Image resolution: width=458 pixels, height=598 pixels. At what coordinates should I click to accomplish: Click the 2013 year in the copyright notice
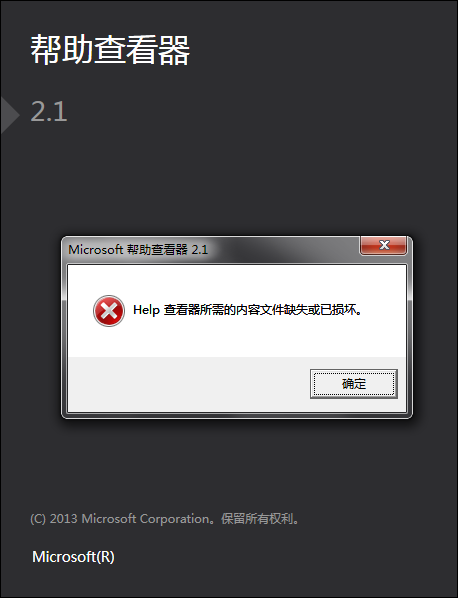tap(63, 519)
